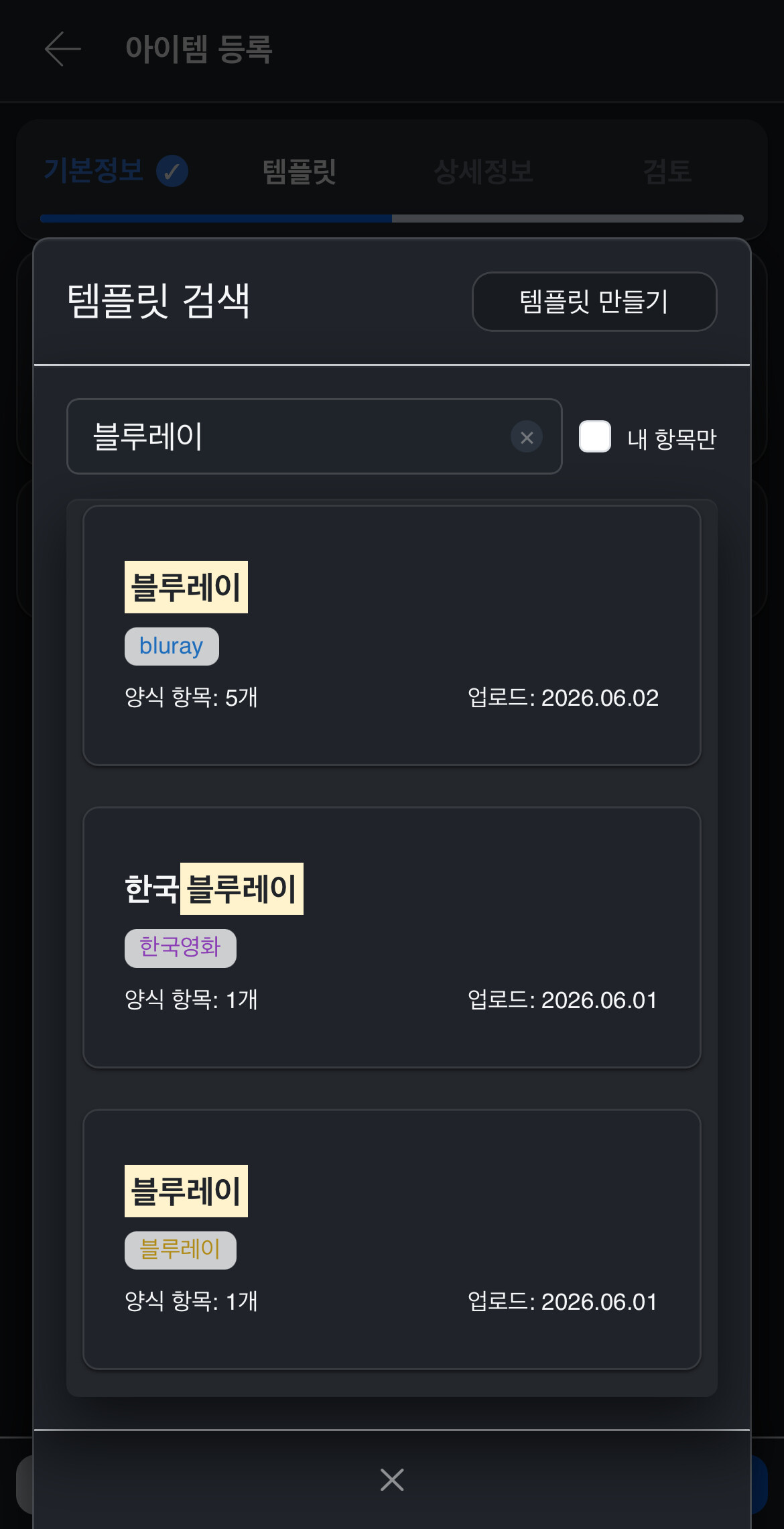Open the 템플릿 만들기 button
784x1529 pixels.
click(594, 302)
